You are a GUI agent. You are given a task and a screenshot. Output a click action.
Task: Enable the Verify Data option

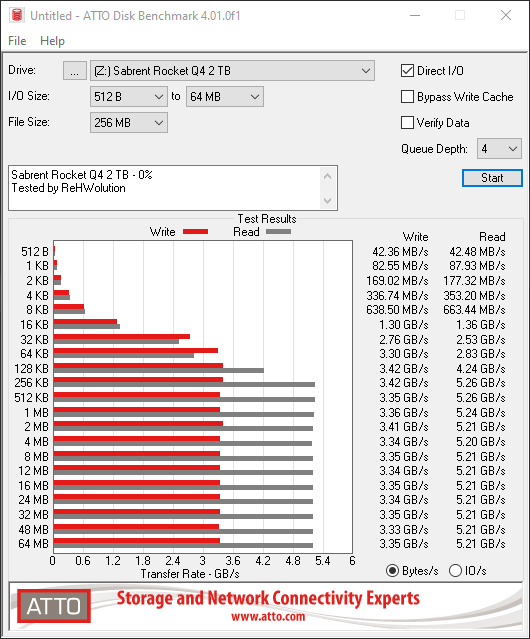pos(407,123)
